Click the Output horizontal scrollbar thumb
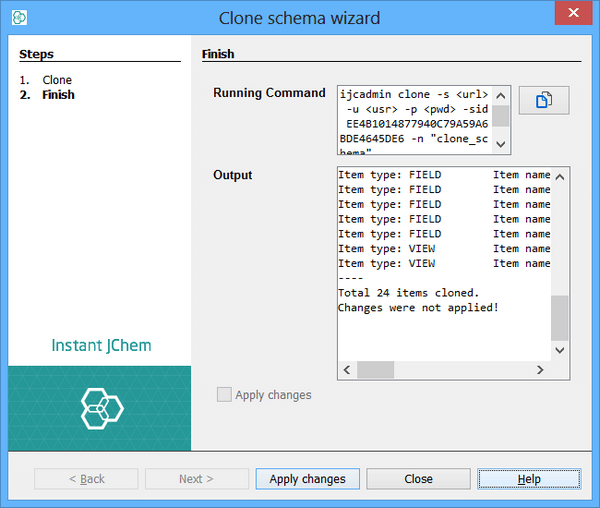The height and width of the screenshot is (508, 600). pos(376,370)
